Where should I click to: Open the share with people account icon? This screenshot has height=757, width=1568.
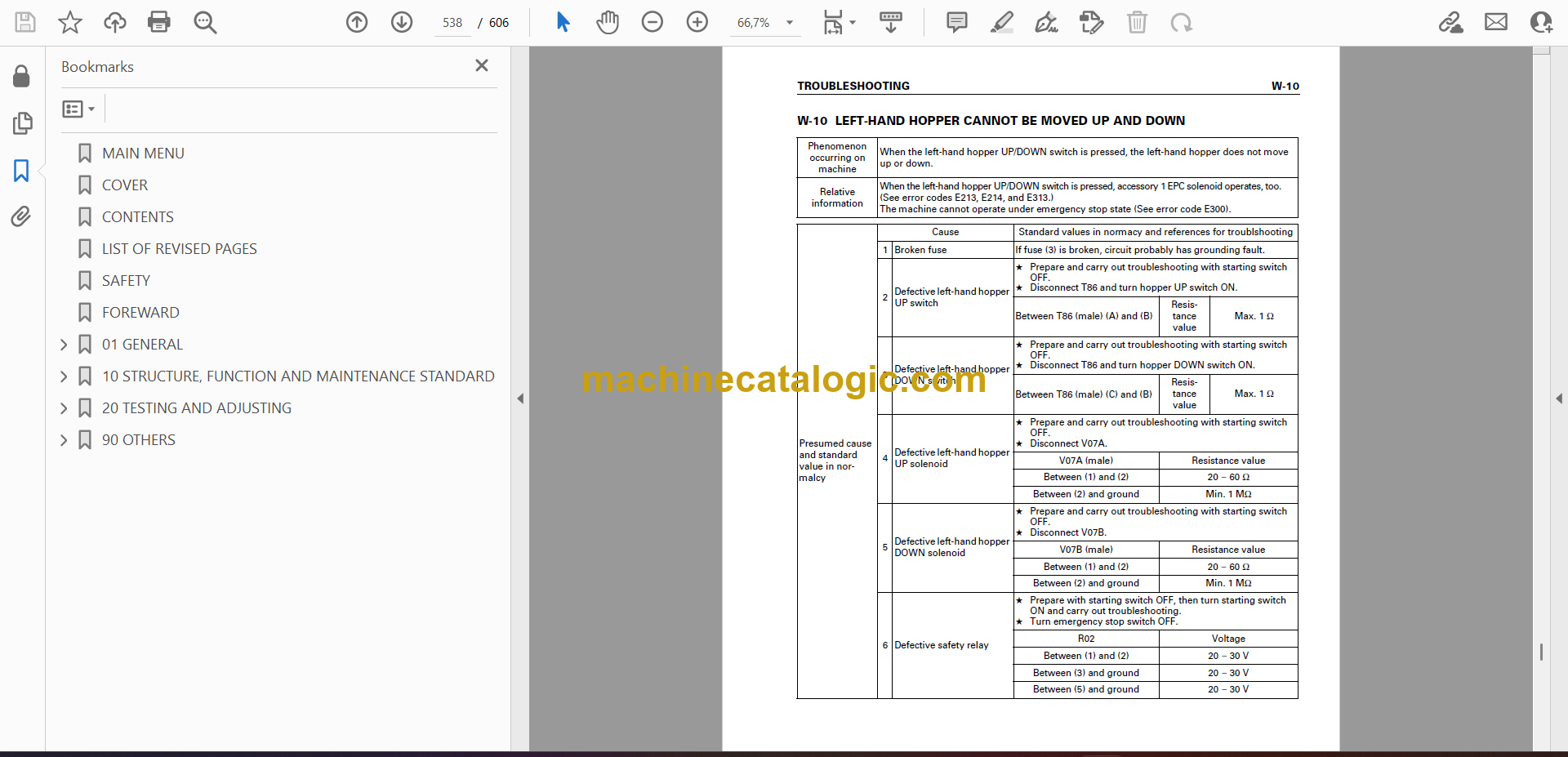click(1541, 22)
